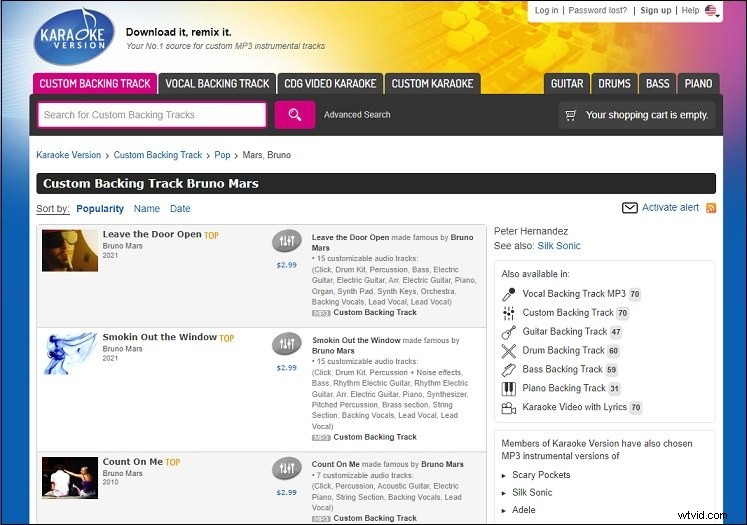Open Smokin Out the Window thumbnail
Image resolution: width=747 pixels, height=525 pixels.
(70, 353)
